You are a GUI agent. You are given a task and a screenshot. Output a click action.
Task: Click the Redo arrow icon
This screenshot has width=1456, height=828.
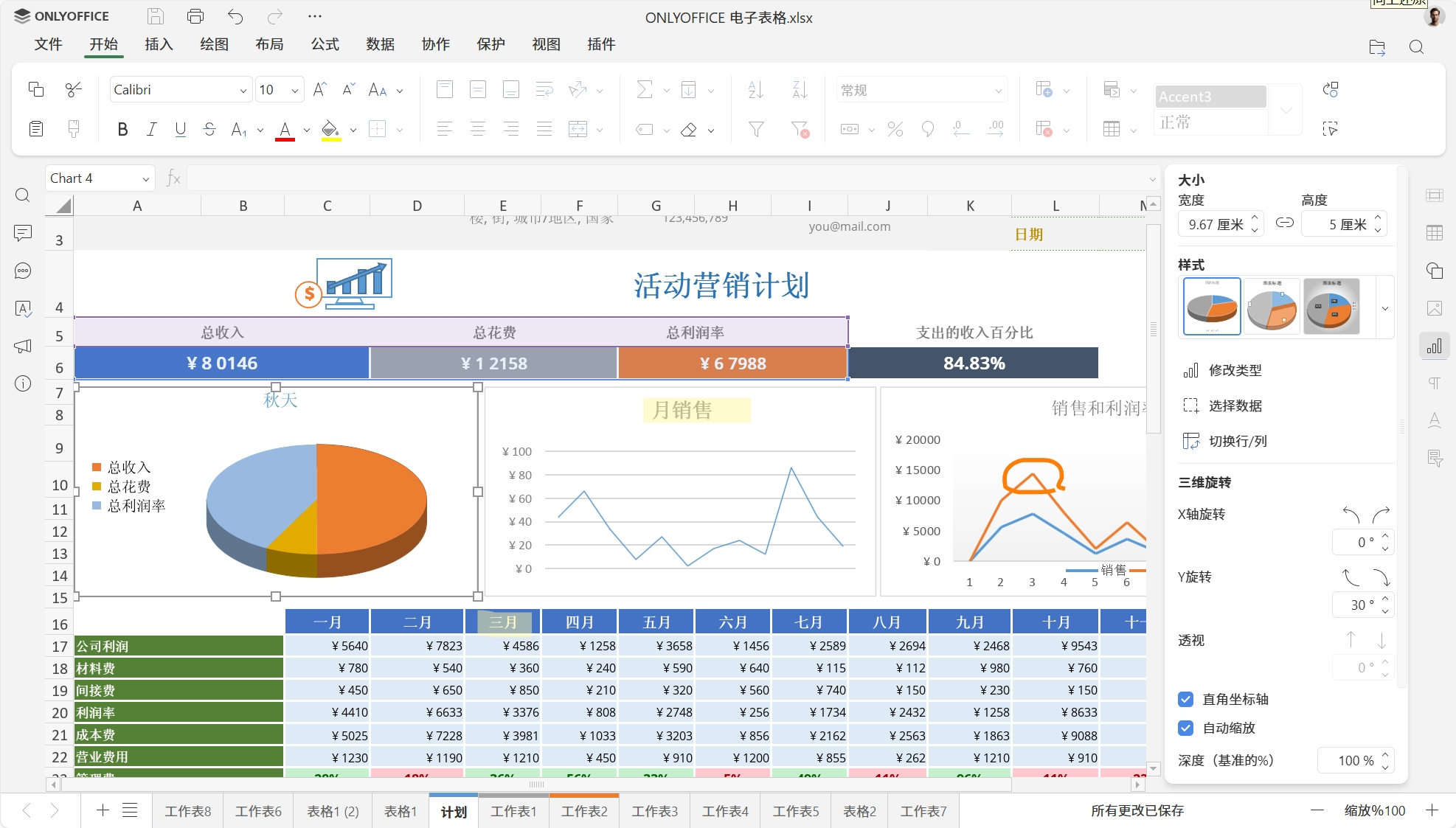275,16
